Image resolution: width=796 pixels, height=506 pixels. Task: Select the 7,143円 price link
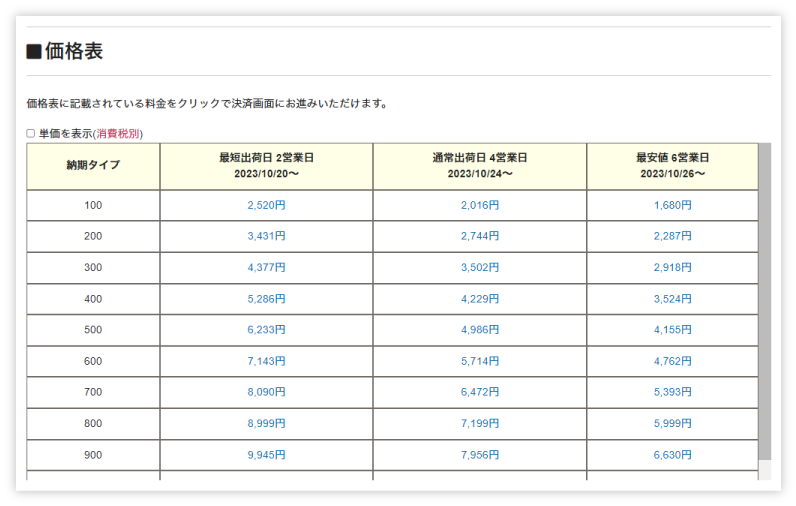tap(267, 361)
